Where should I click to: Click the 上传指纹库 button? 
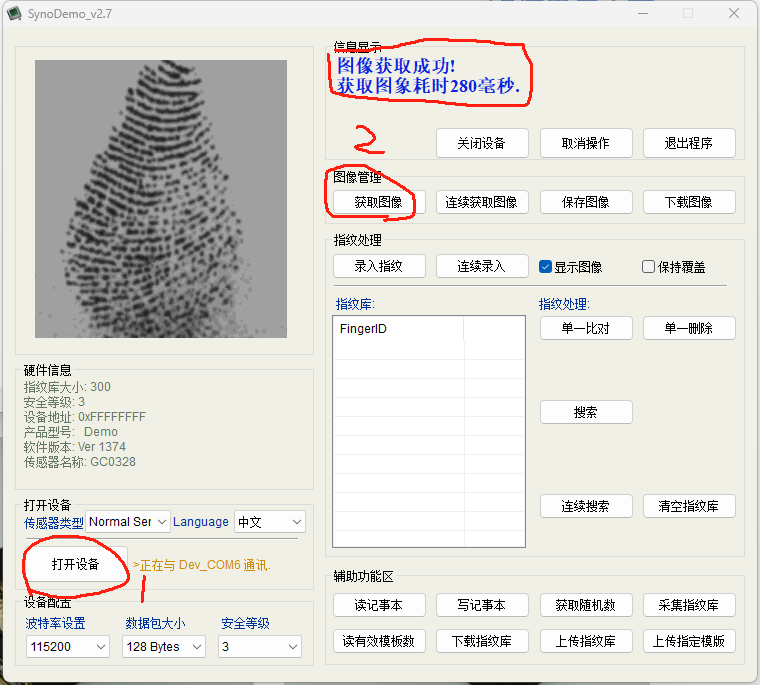[x=586, y=641]
